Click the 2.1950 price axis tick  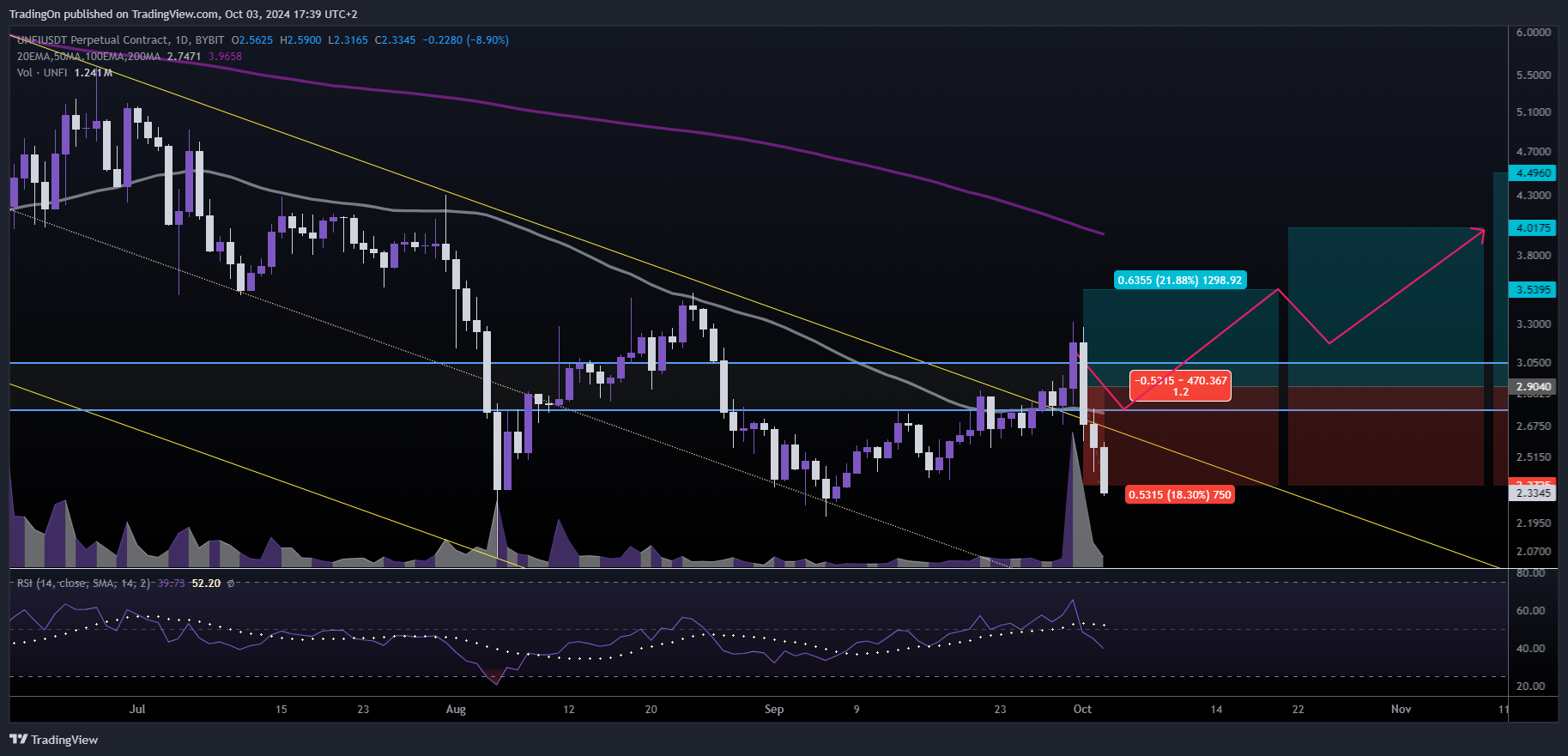(1534, 523)
